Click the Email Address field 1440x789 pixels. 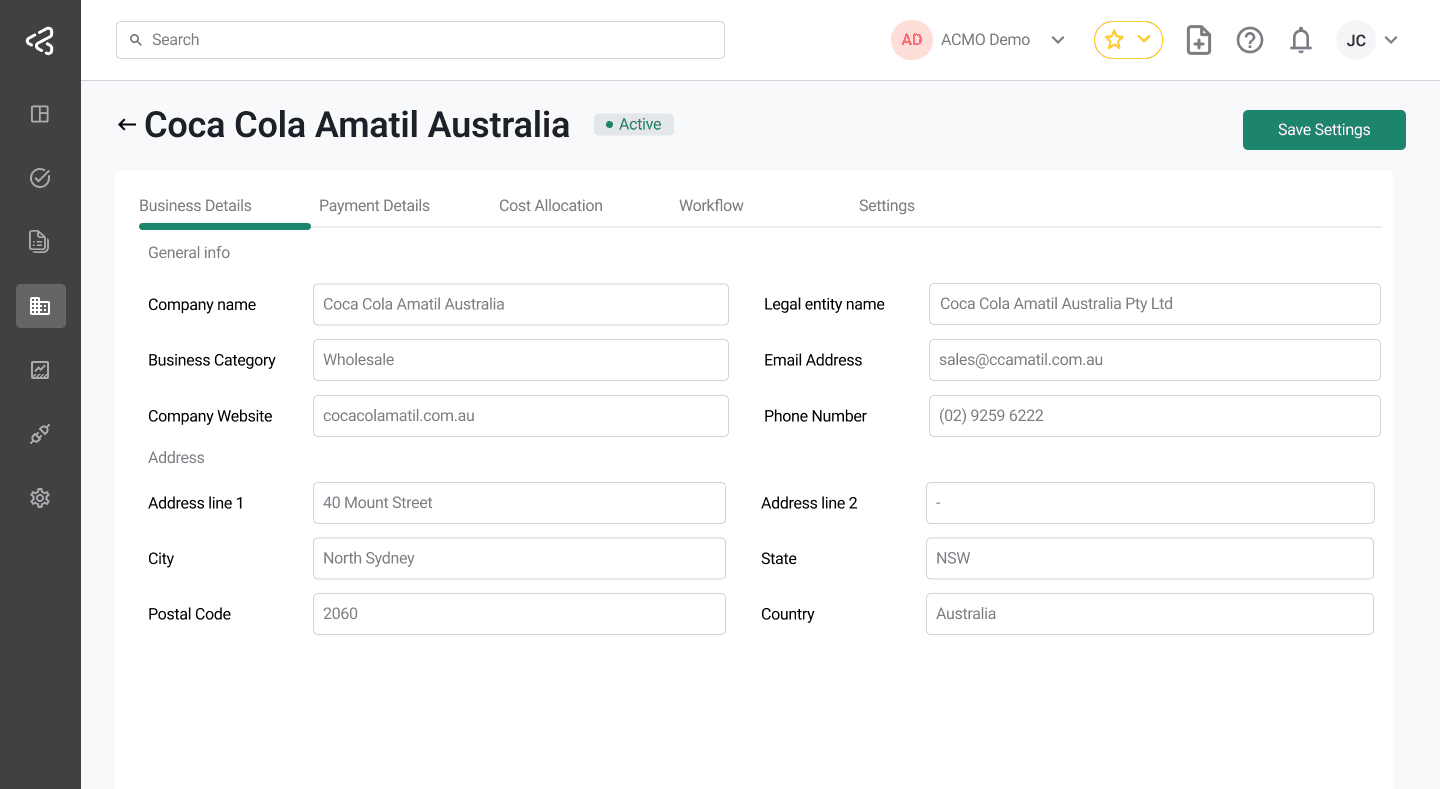click(1155, 360)
